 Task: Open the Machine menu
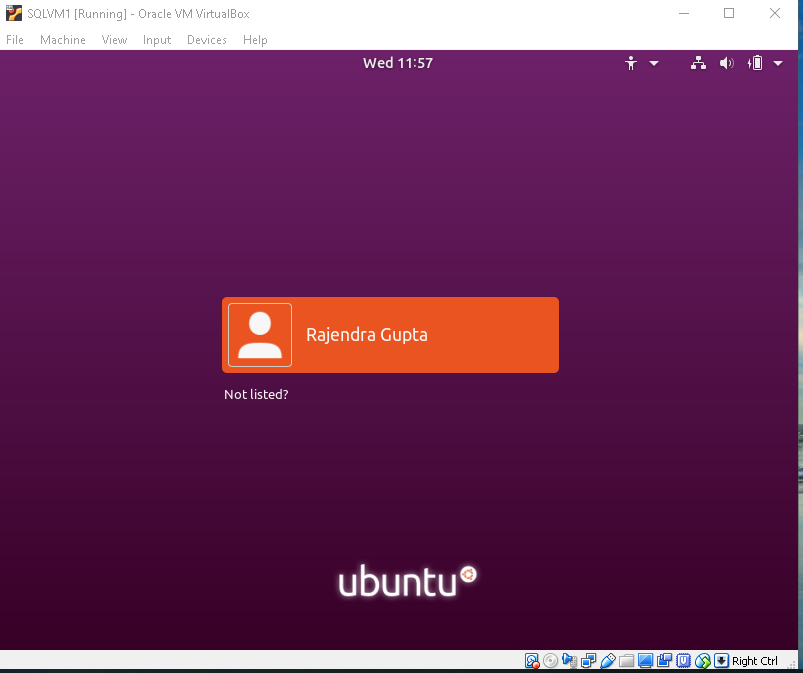click(x=62, y=40)
